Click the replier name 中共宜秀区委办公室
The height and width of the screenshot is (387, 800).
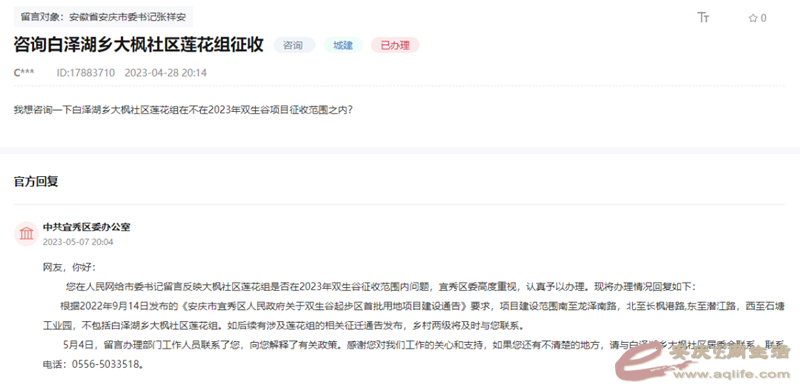coord(87,227)
